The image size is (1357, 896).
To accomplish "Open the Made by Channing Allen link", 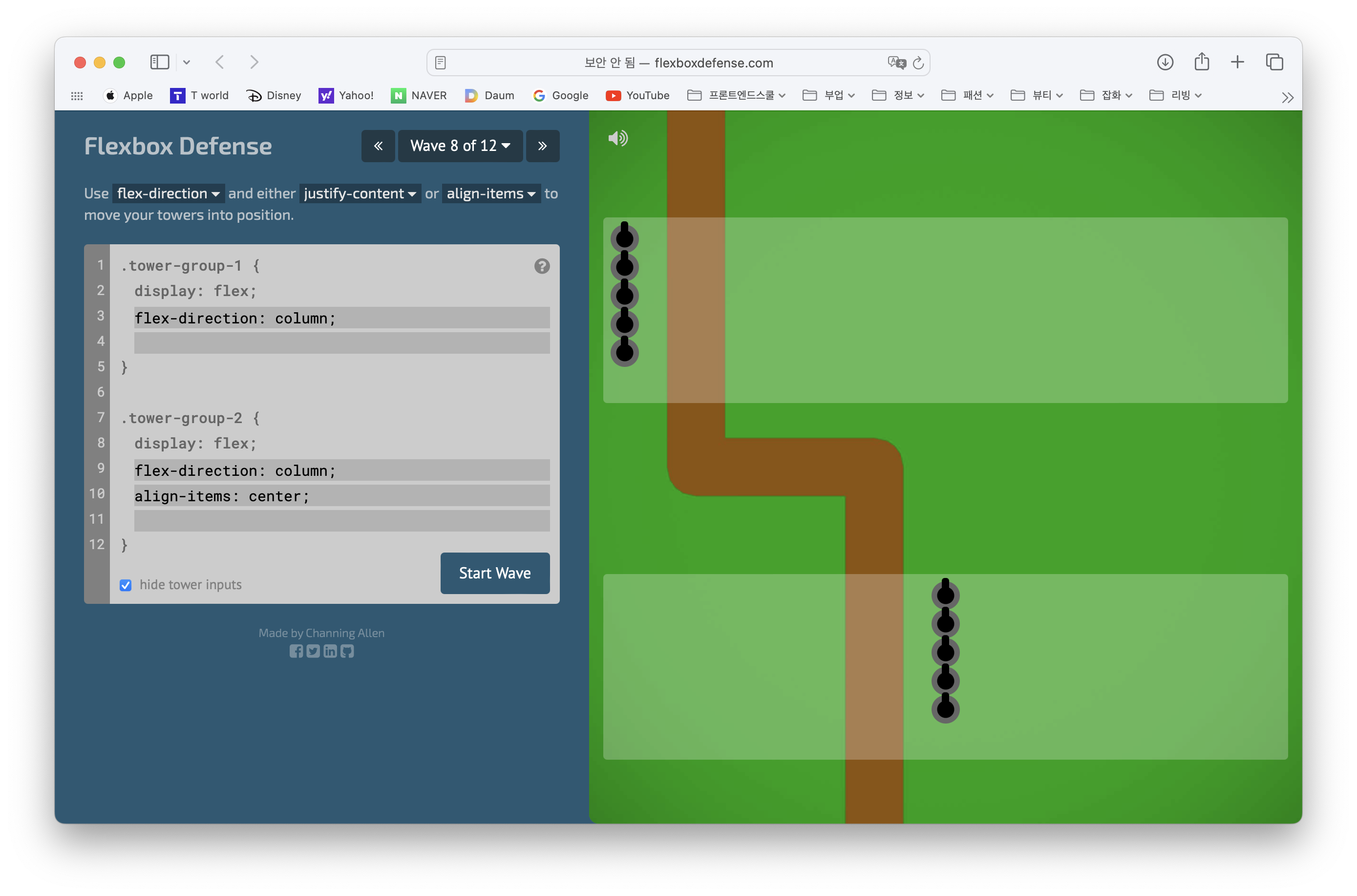I will pos(321,633).
